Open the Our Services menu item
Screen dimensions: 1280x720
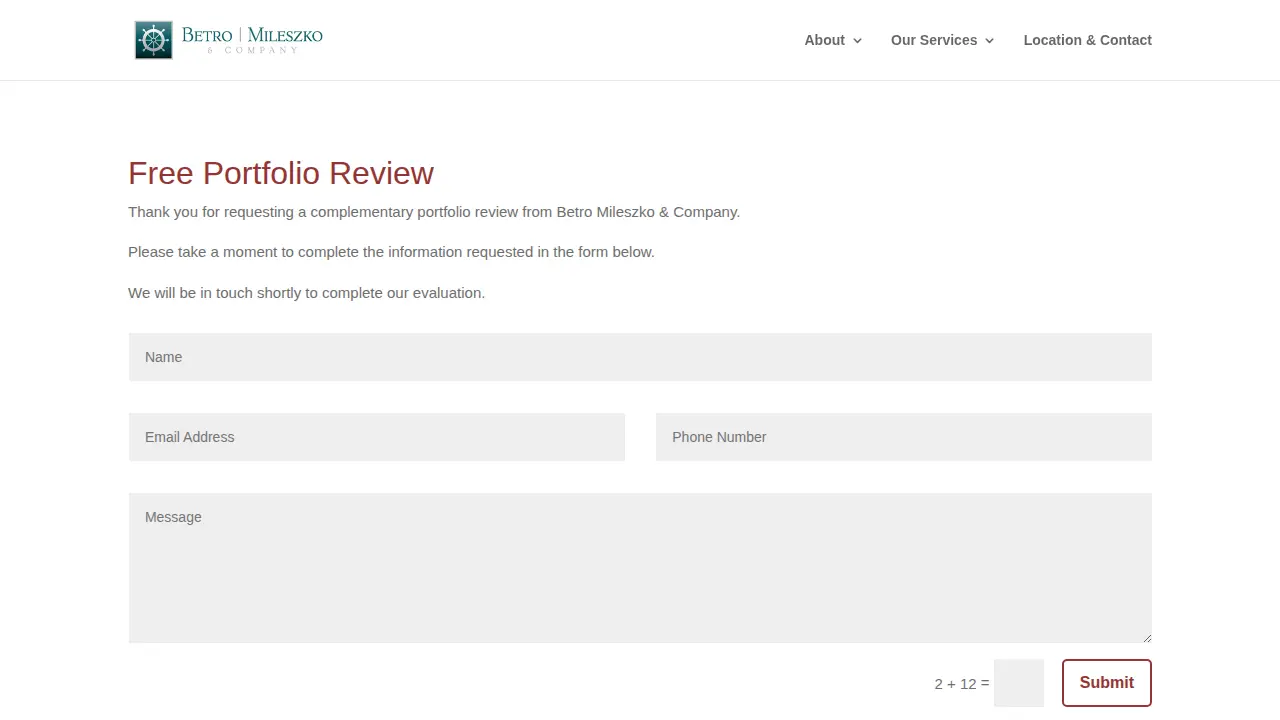tap(934, 40)
